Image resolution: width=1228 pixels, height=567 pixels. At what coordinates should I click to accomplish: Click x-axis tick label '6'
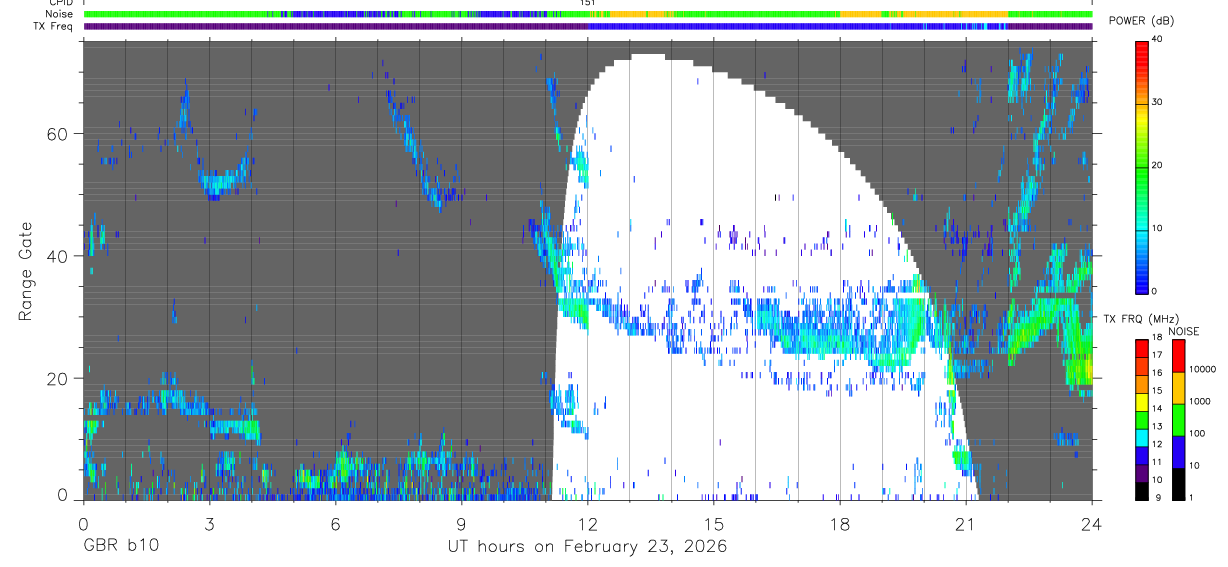[335, 523]
